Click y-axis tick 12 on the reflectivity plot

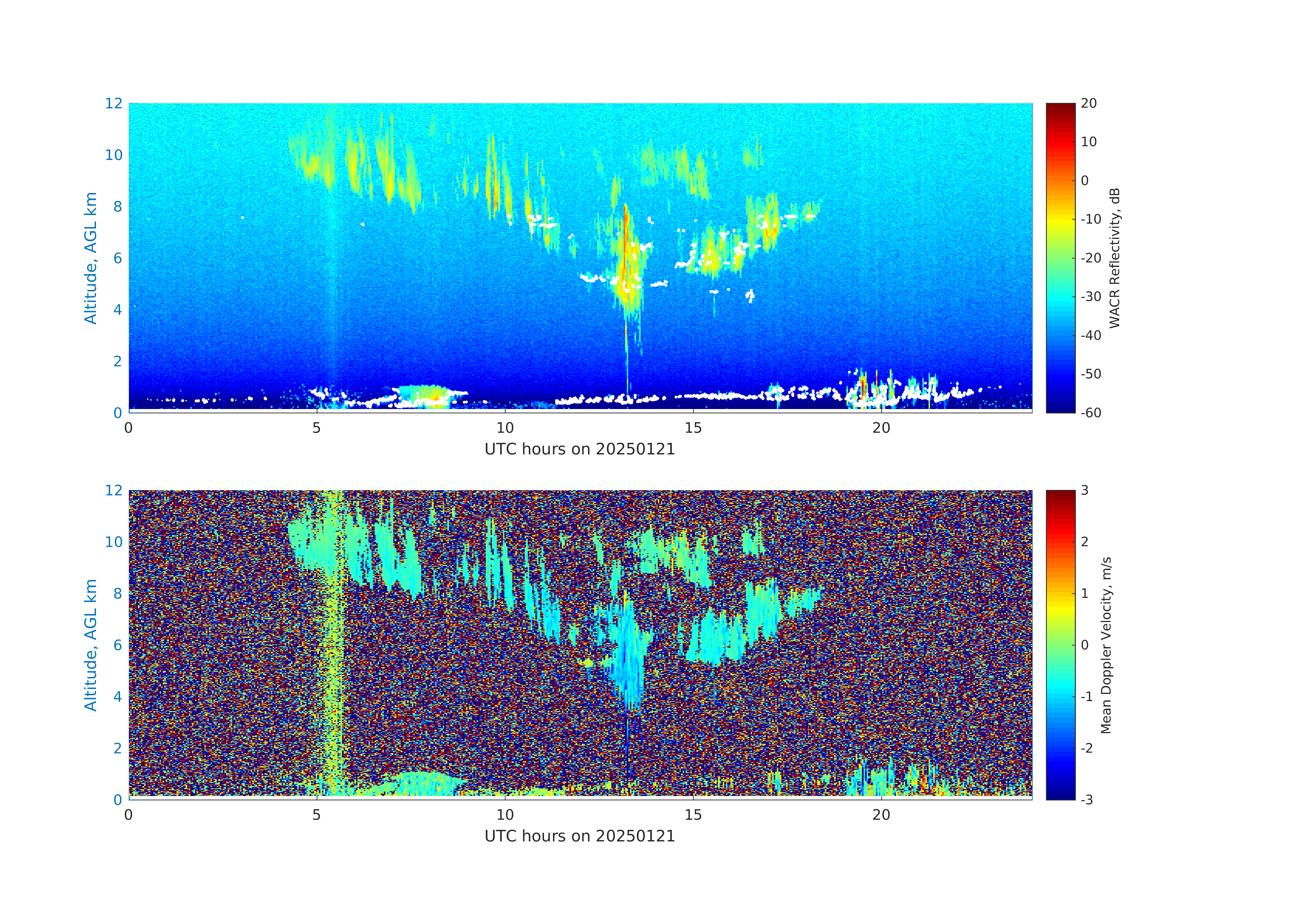(113, 104)
